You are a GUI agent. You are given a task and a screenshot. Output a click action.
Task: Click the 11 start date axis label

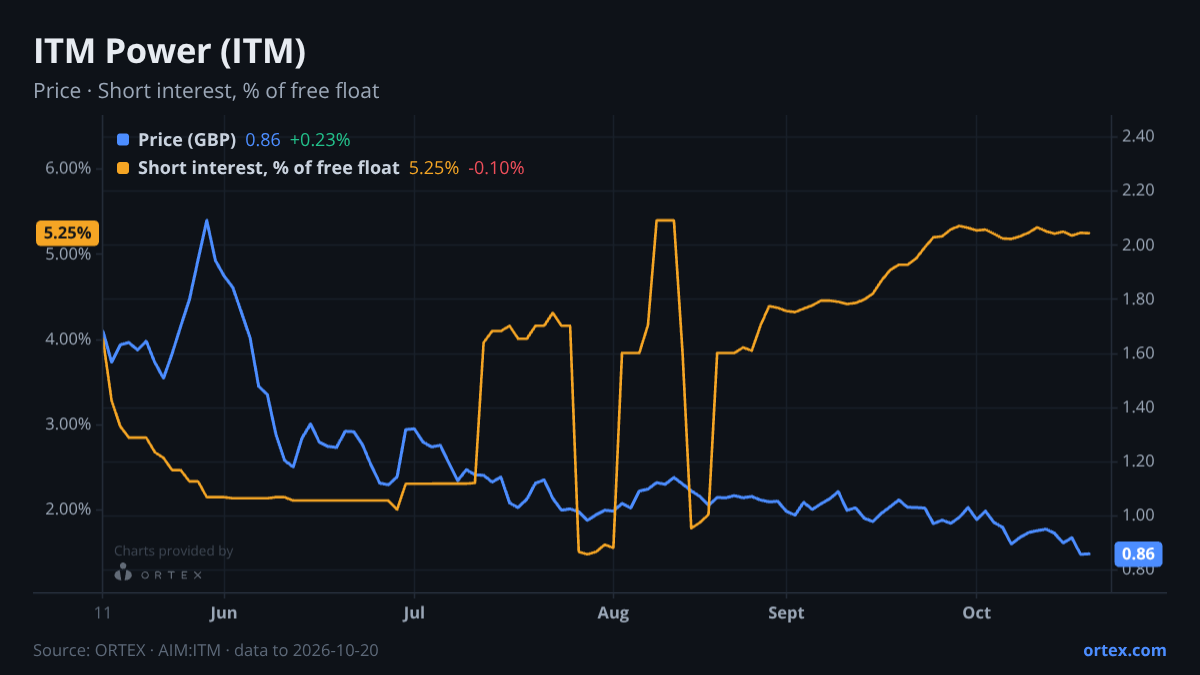point(102,612)
